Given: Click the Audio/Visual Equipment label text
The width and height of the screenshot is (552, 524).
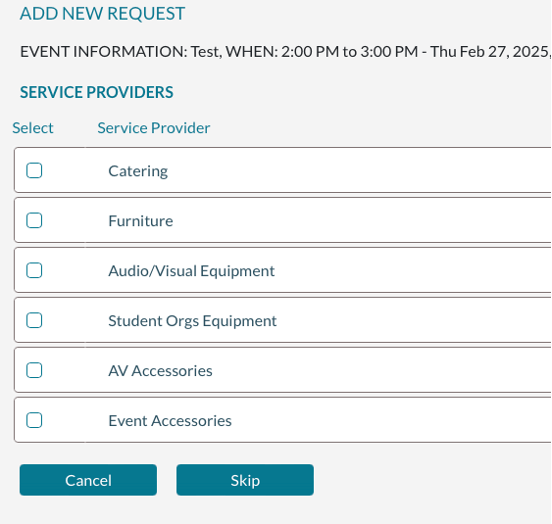Looking at the screenshot, I should tap(192, 271).
